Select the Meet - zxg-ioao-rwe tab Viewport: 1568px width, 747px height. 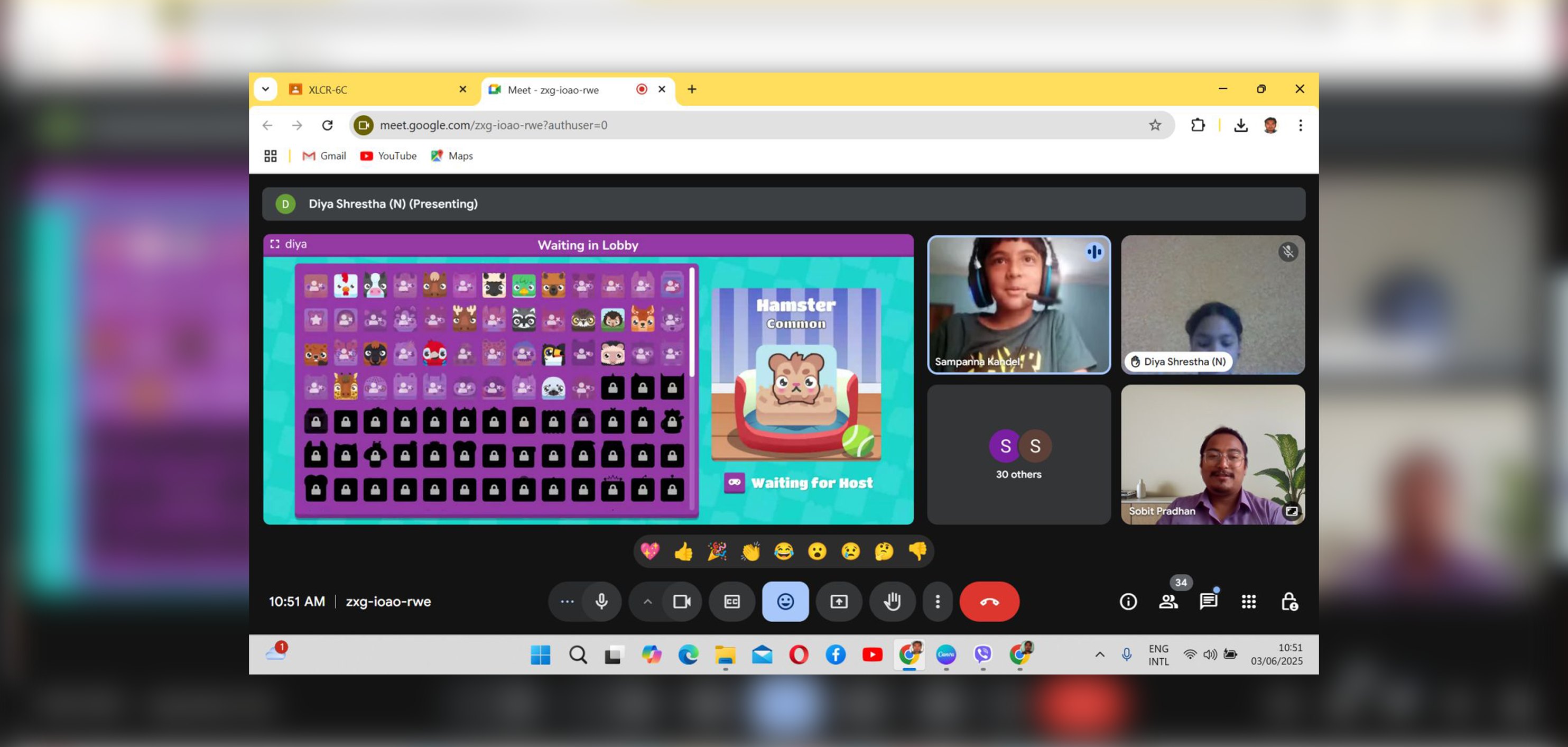point(578,89)
